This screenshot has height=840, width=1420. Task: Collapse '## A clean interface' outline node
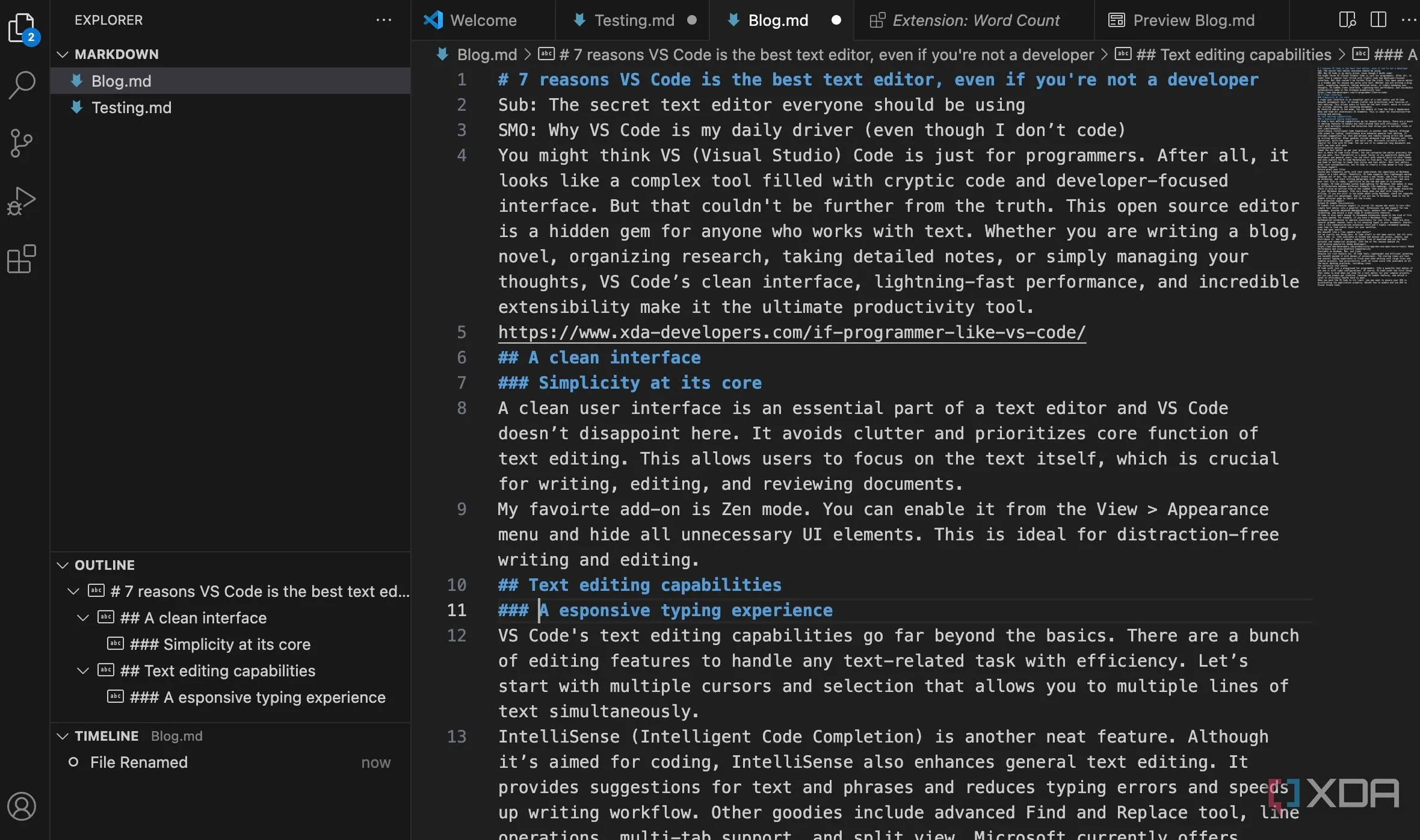[83, 618]
